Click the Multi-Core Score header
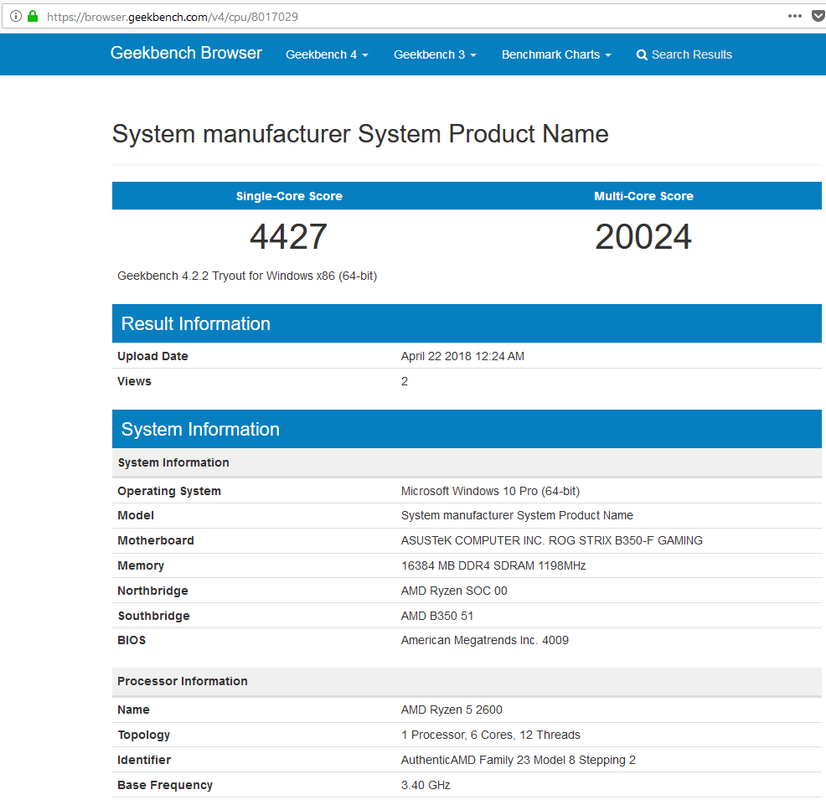This screenshot has height=800, width=826. (644, 196)
